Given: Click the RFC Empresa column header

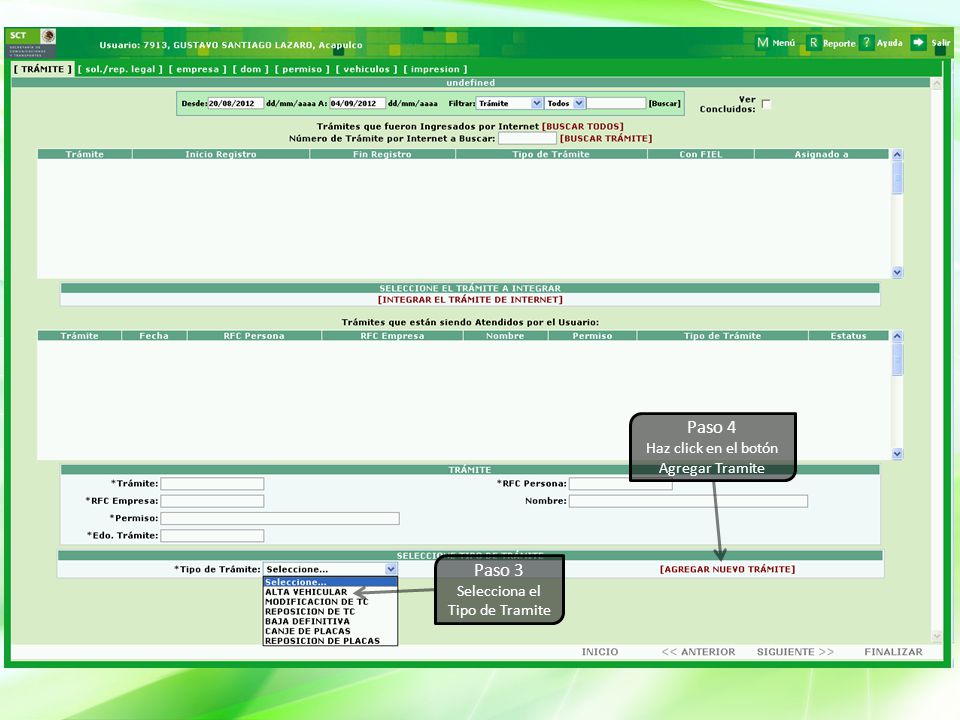Looking at the screenshot, I should point(392,336).
